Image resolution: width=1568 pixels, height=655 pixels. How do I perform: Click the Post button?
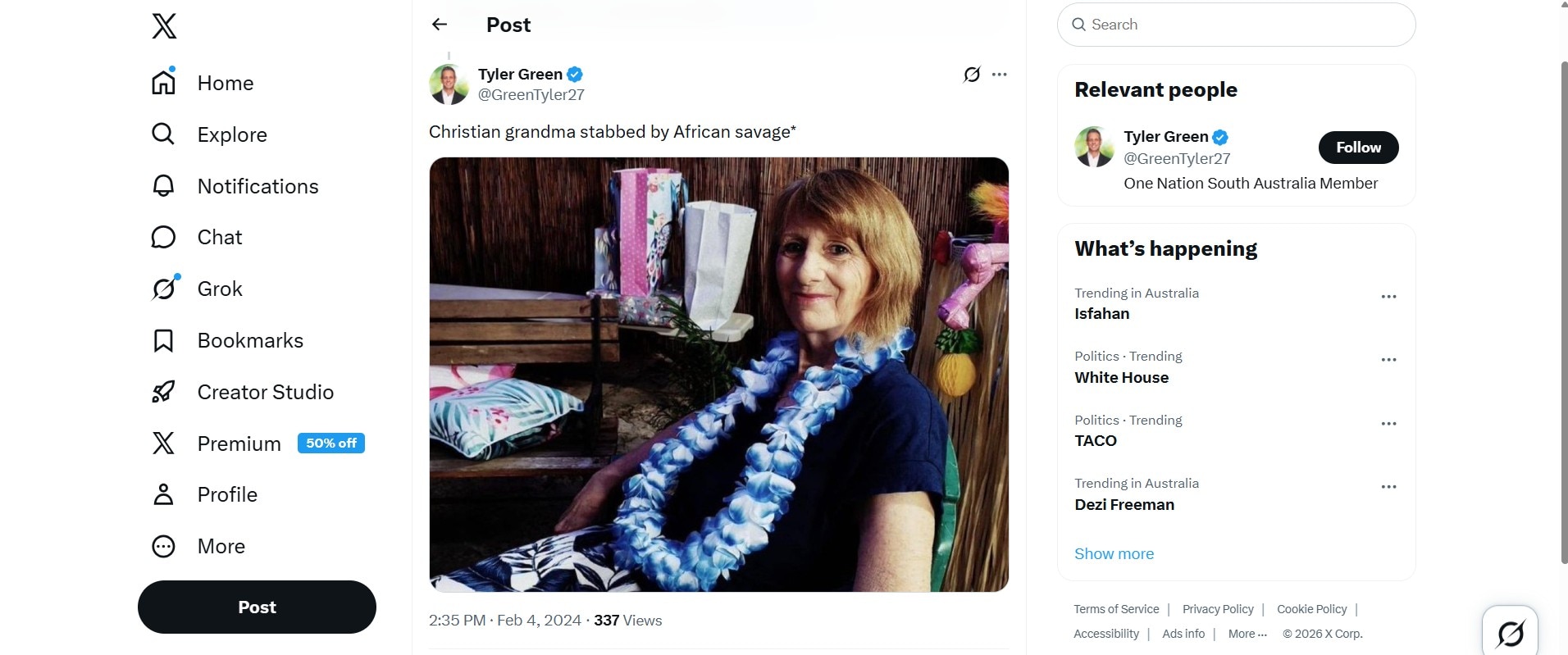[256, 607]
